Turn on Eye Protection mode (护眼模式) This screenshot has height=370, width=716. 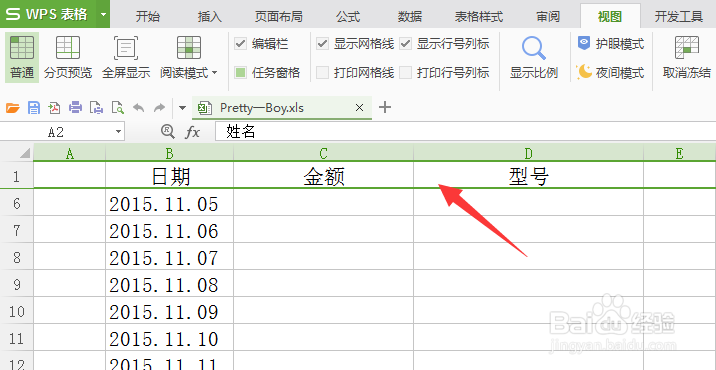click(611, 44)
